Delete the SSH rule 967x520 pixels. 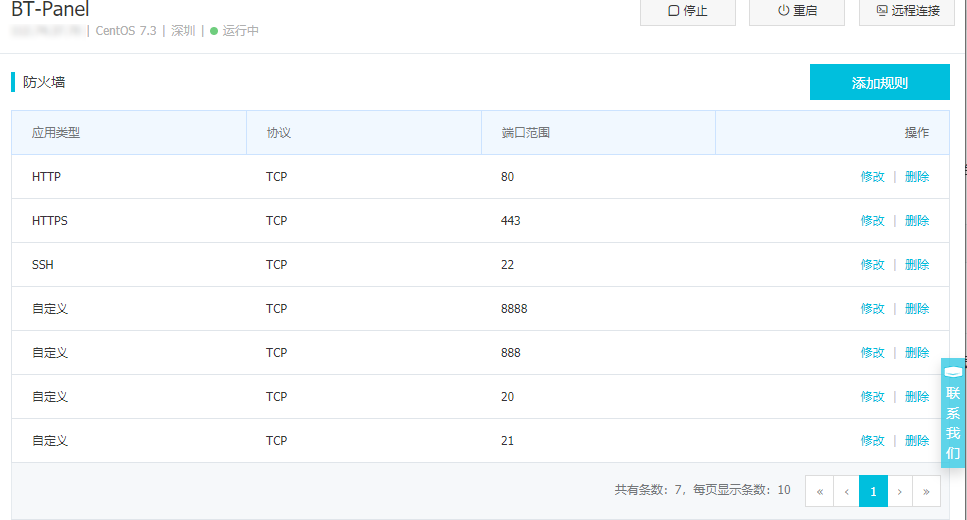coord(917,265)
